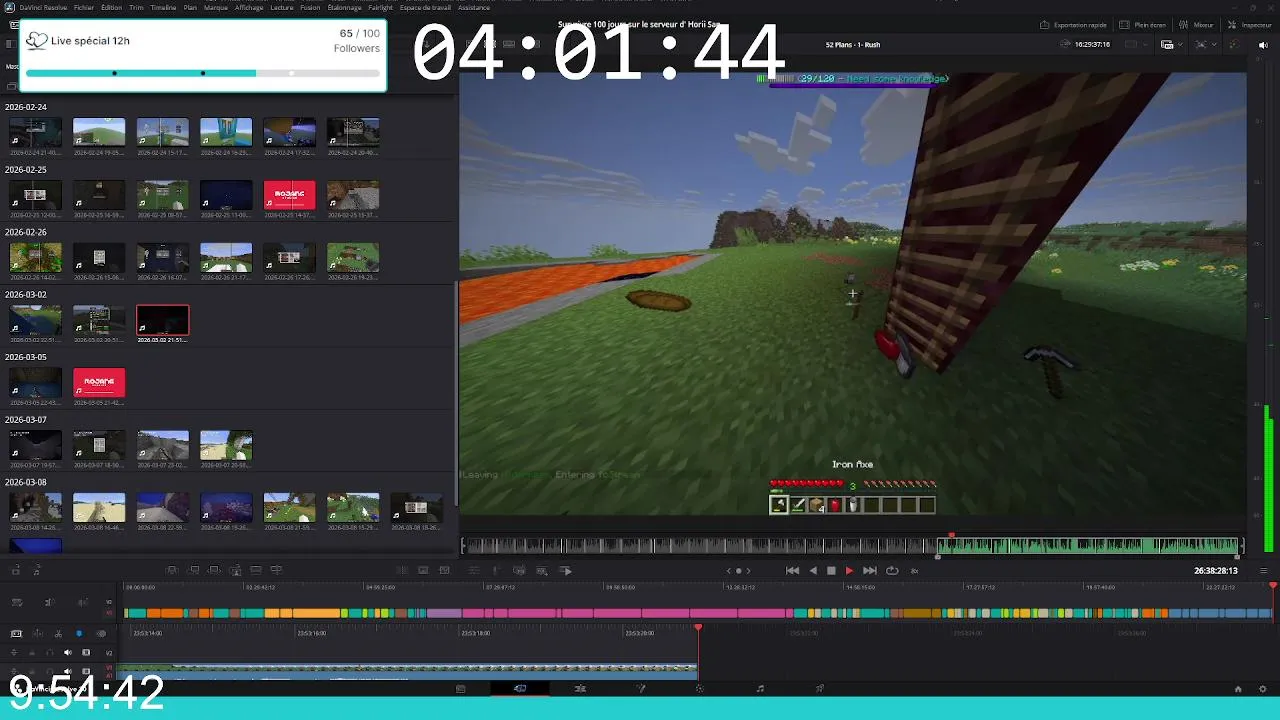This screenshot has height=720, width=1280.
Task: Click the red playhead on viewer scrub bar
Action: click(x=952, y=536)
